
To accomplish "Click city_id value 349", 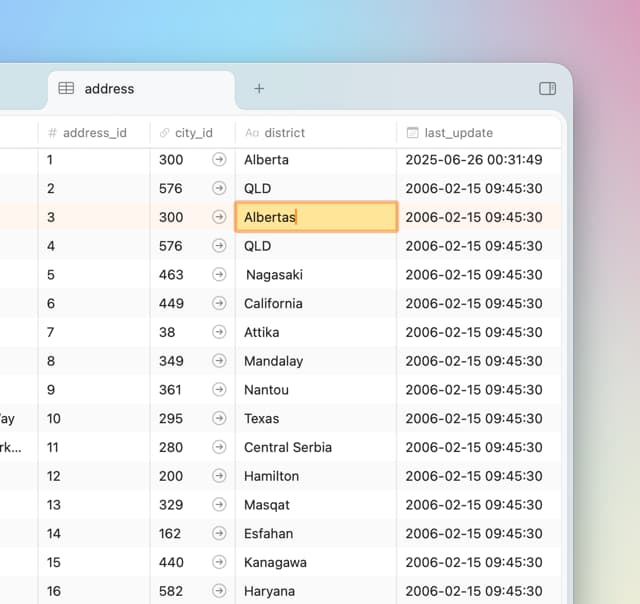I will tap(171, 361).
